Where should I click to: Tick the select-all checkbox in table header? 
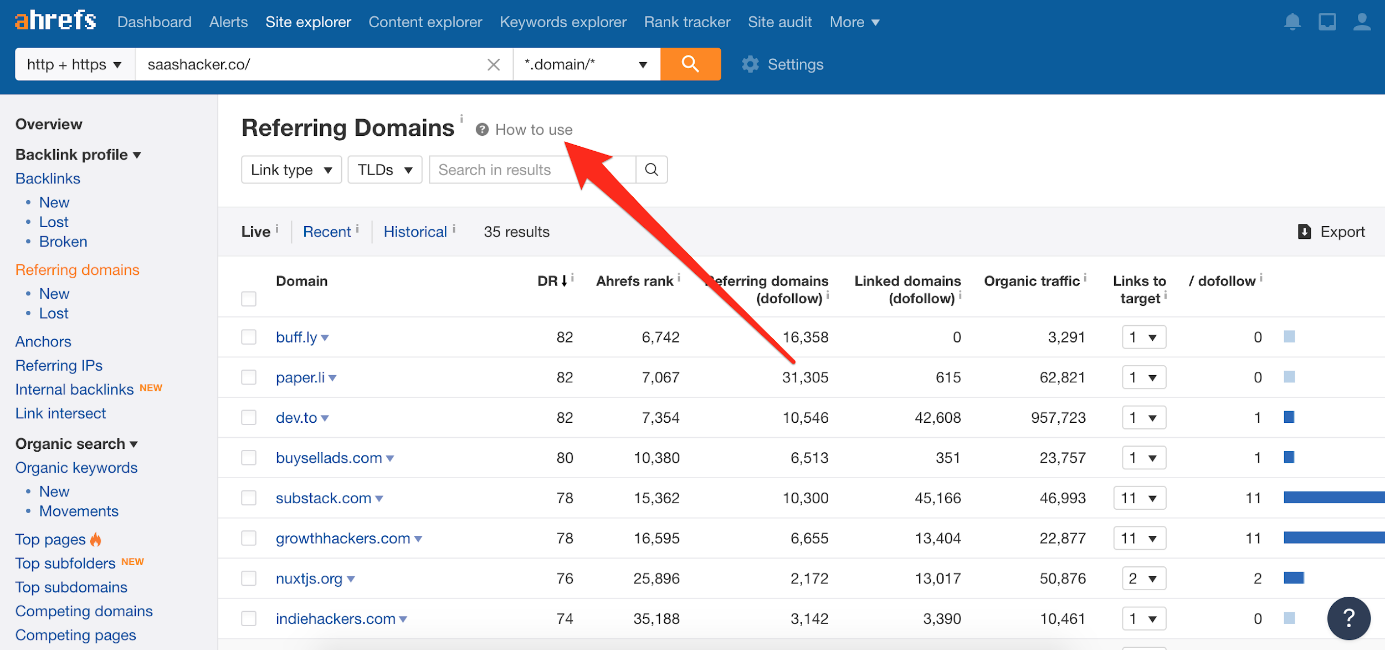pyautogui.click(x=249, y=299)
